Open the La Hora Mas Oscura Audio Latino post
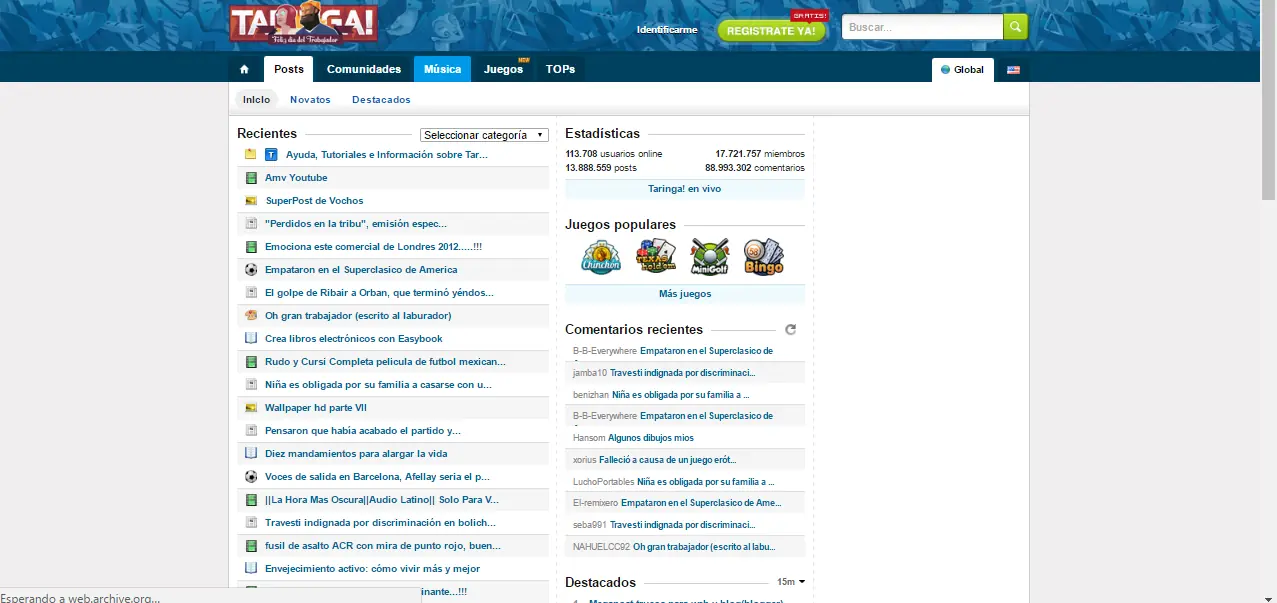Viewport: 1277px width, 603px height. point(382,500)
